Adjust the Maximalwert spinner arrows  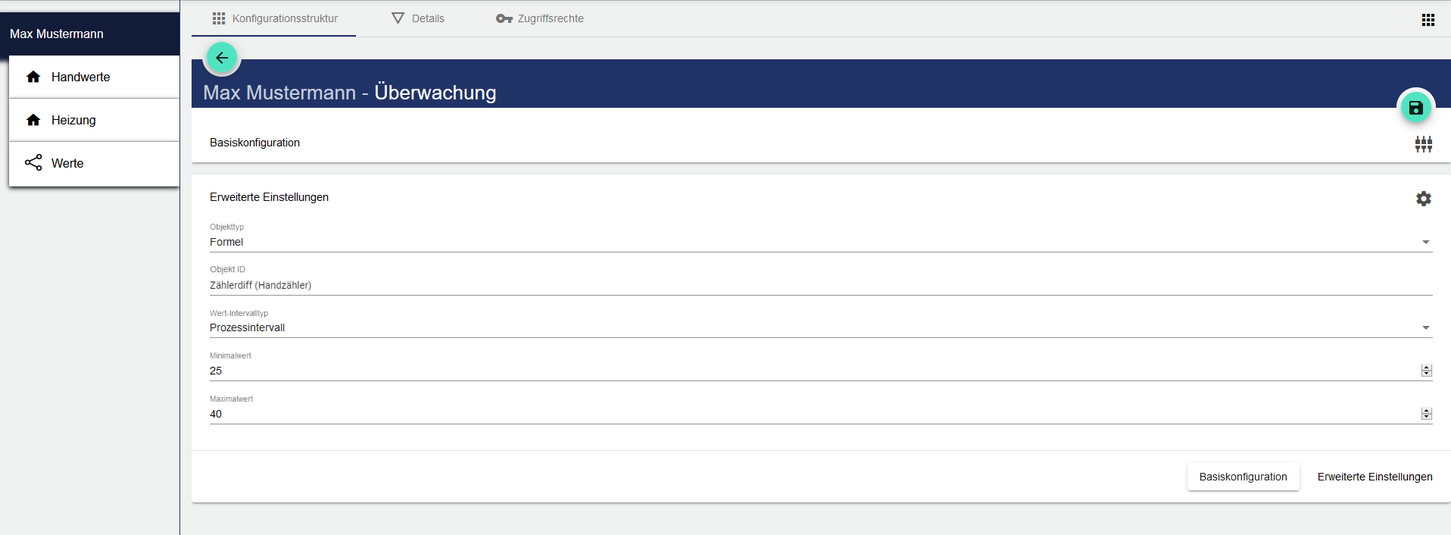coord(1426,414)
